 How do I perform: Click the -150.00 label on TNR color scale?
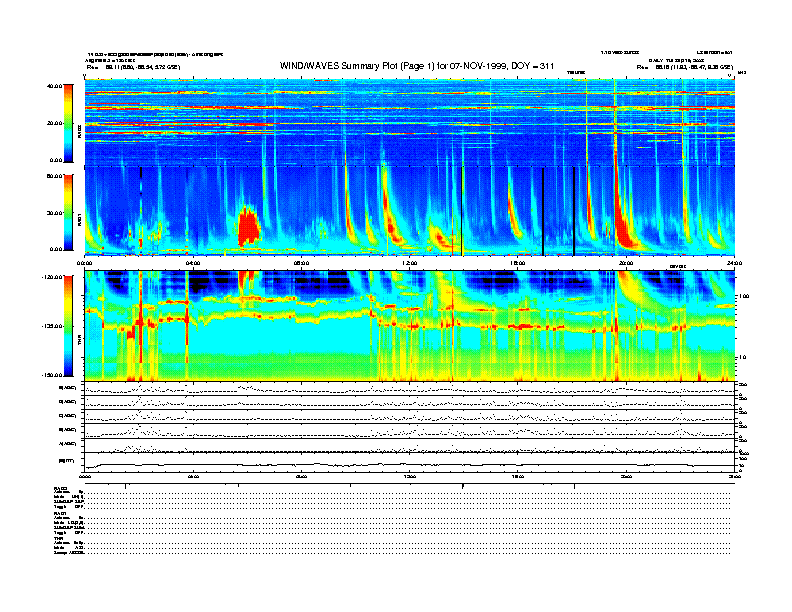[52, 375]
